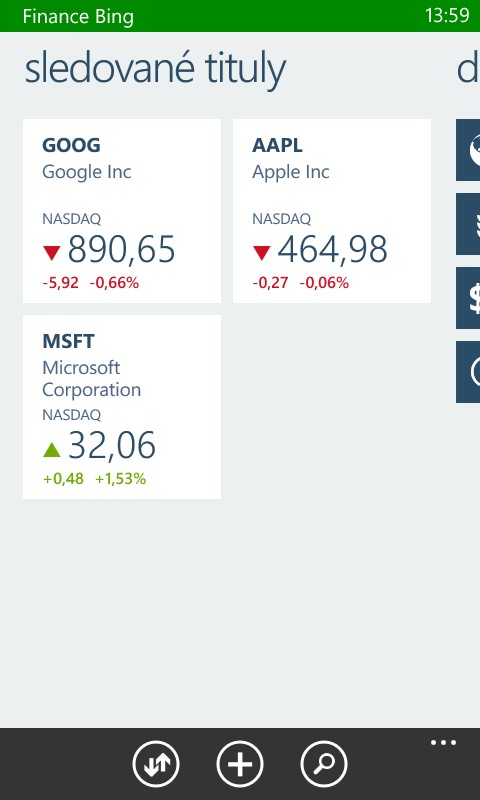Click the red down arrow beside 890,65

pos(52,253)
